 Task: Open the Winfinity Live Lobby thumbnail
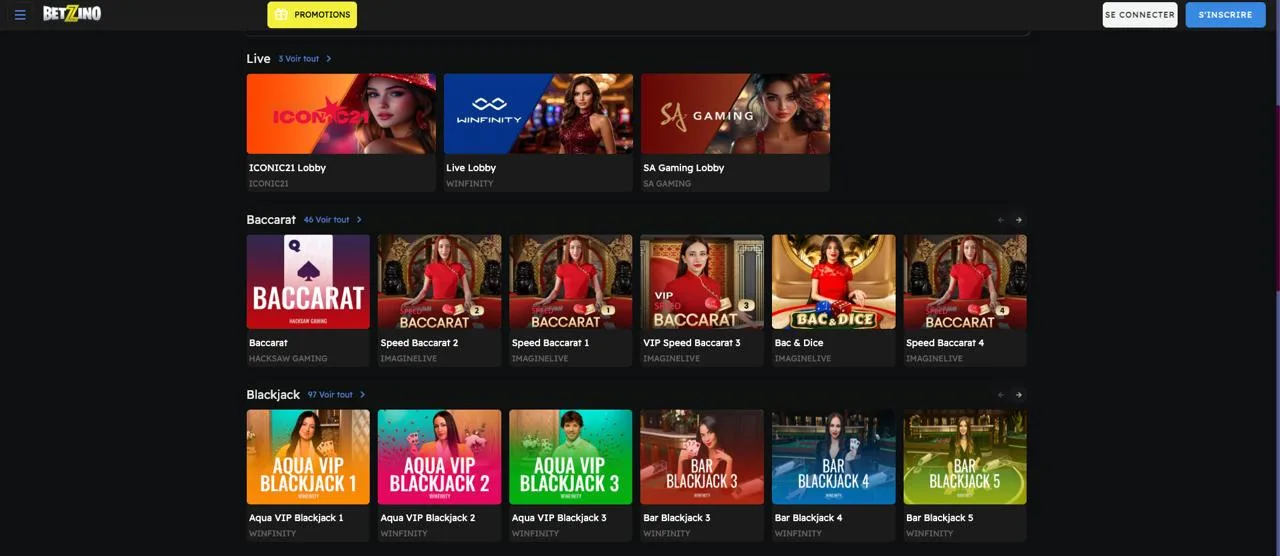tap(538, 114)
